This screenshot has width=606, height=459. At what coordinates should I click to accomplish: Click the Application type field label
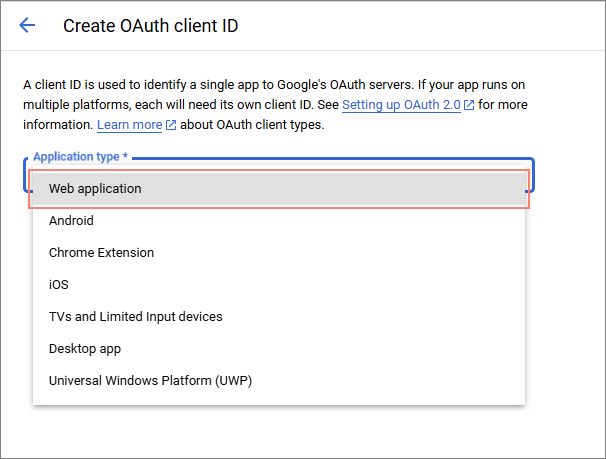(76, 157)
